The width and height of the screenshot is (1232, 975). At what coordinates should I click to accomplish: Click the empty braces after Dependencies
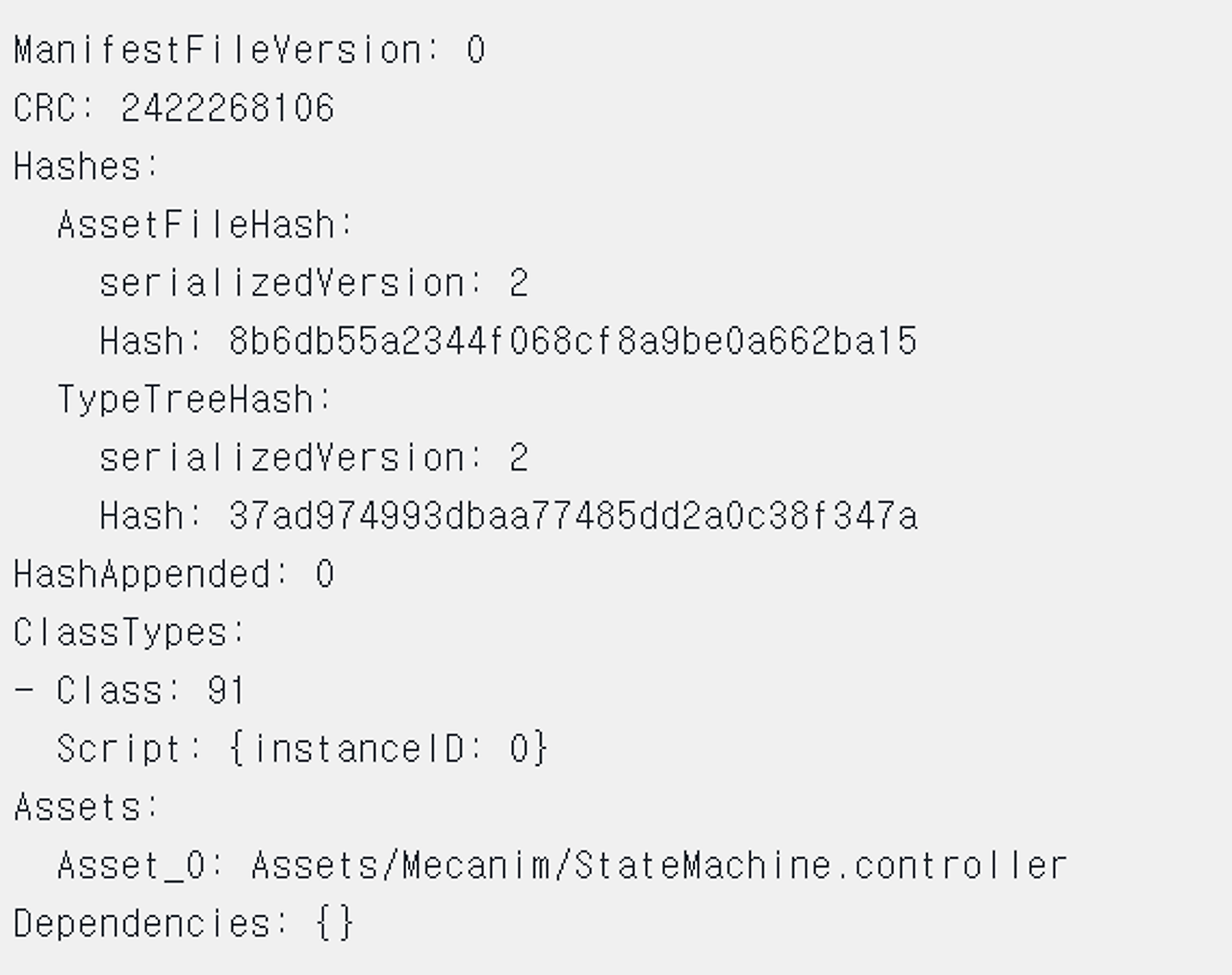(x=335, y=924)
